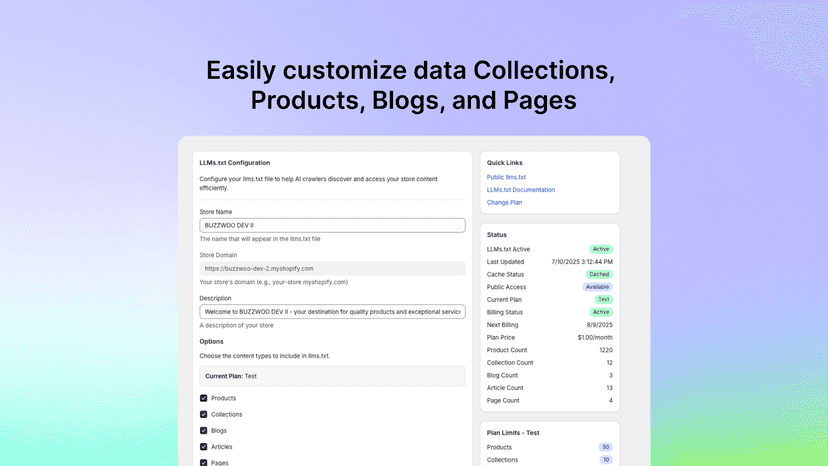Edit the store Description field

(332, 312)
